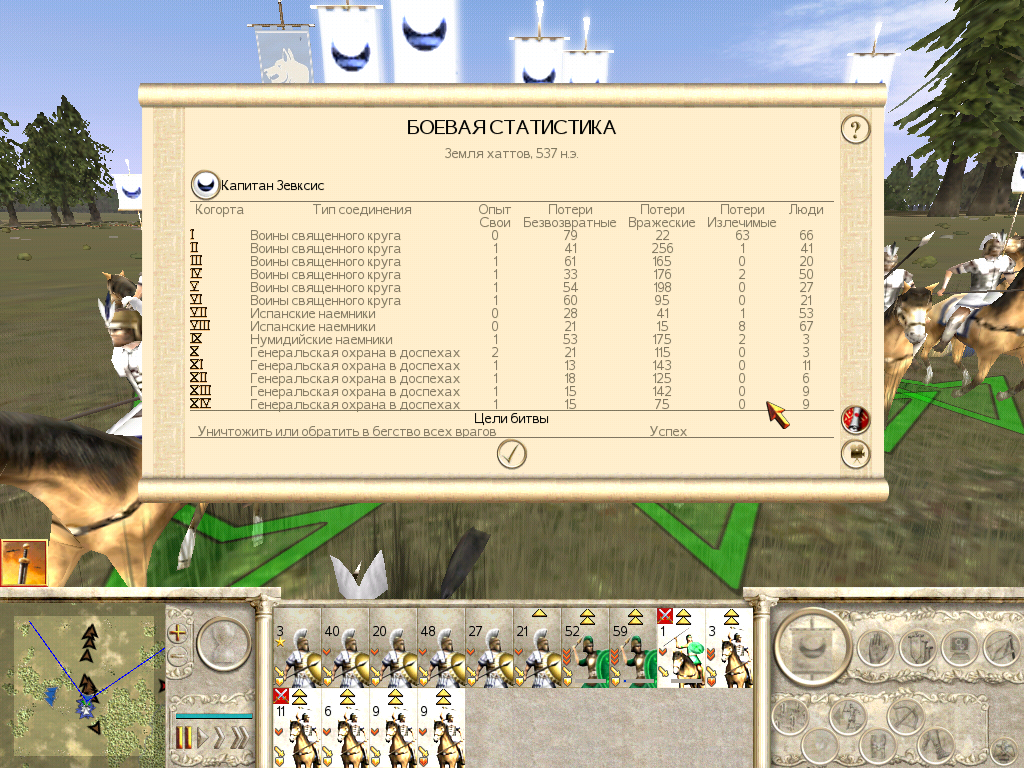This screenshot has width=1024, height=768.
Task: Save battle replay using the red scroll icon
Action: [855, 419]
